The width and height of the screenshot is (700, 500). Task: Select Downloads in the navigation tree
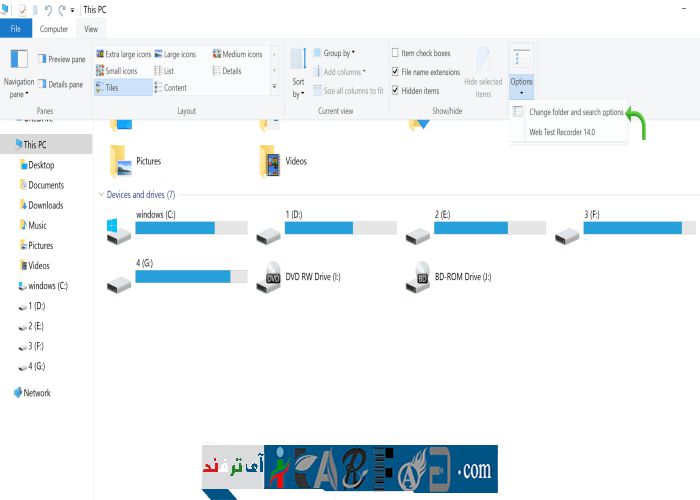tap(45, 205)
